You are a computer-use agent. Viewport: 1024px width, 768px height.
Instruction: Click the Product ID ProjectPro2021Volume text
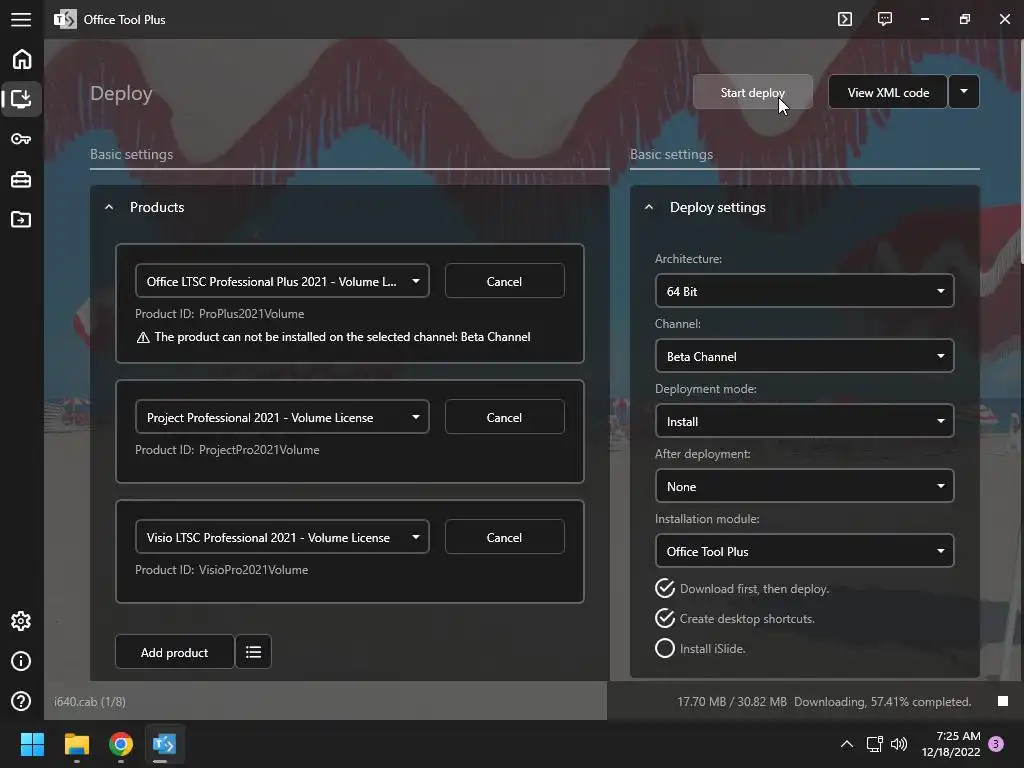(227, 450)
